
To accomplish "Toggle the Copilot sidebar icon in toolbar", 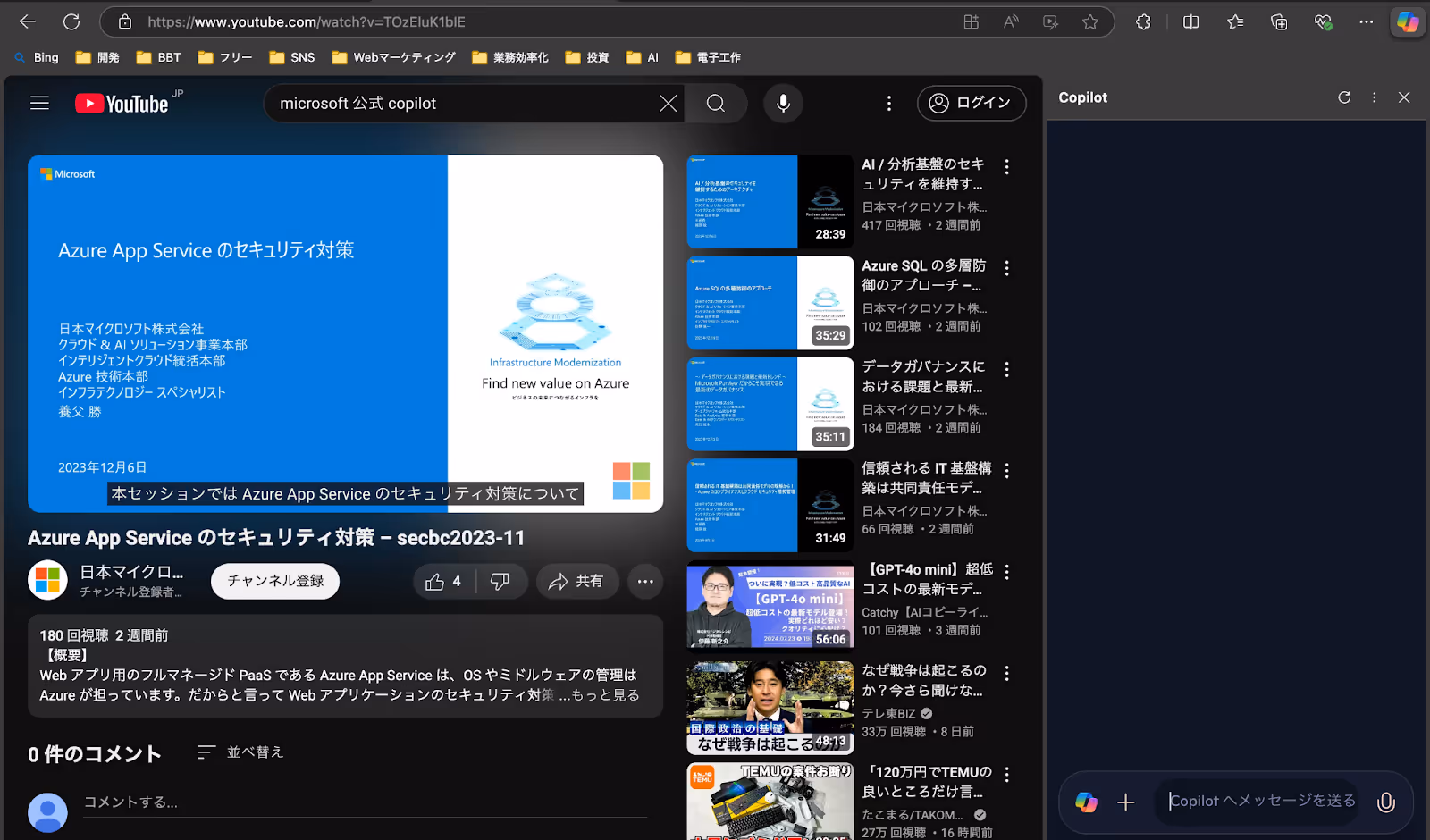I will point(1408,21).
